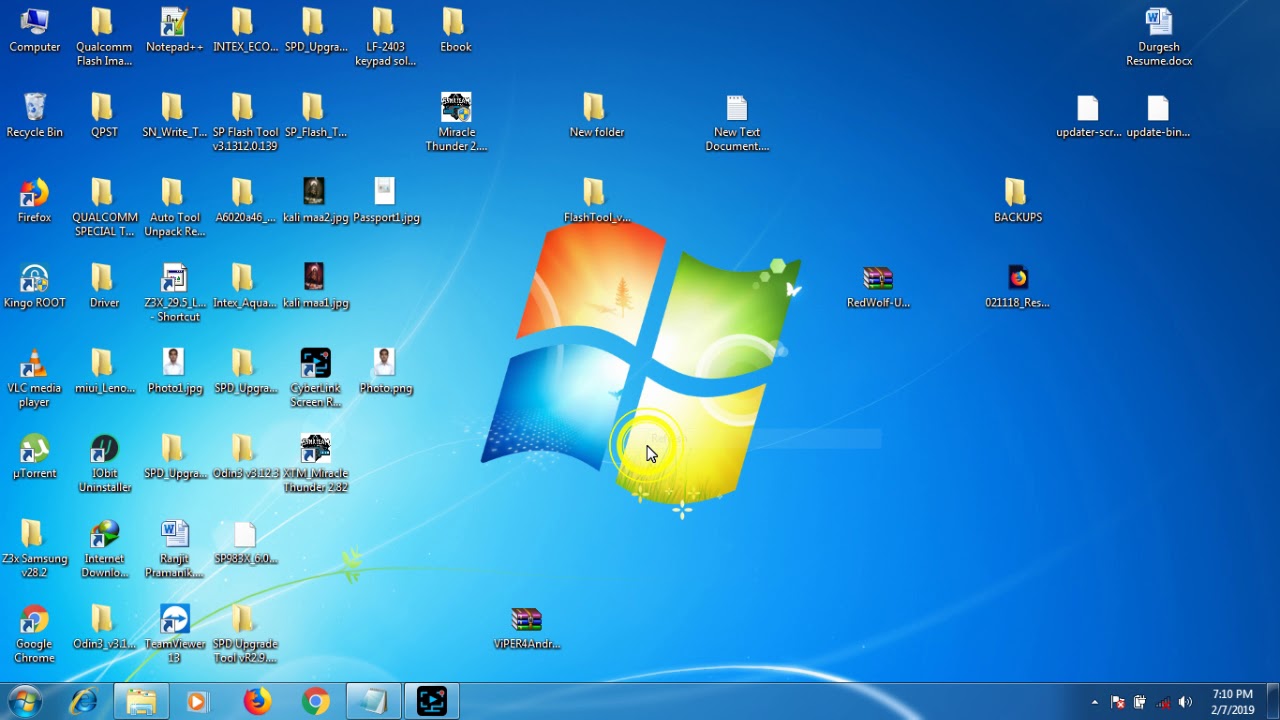Open the New folder icon

point(596,115)
